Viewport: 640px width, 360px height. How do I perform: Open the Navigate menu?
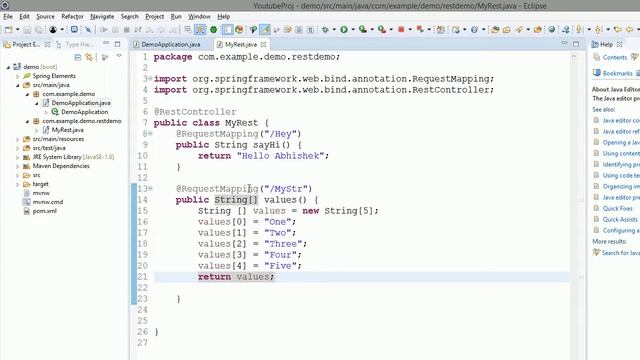click(x=102, y=17)
